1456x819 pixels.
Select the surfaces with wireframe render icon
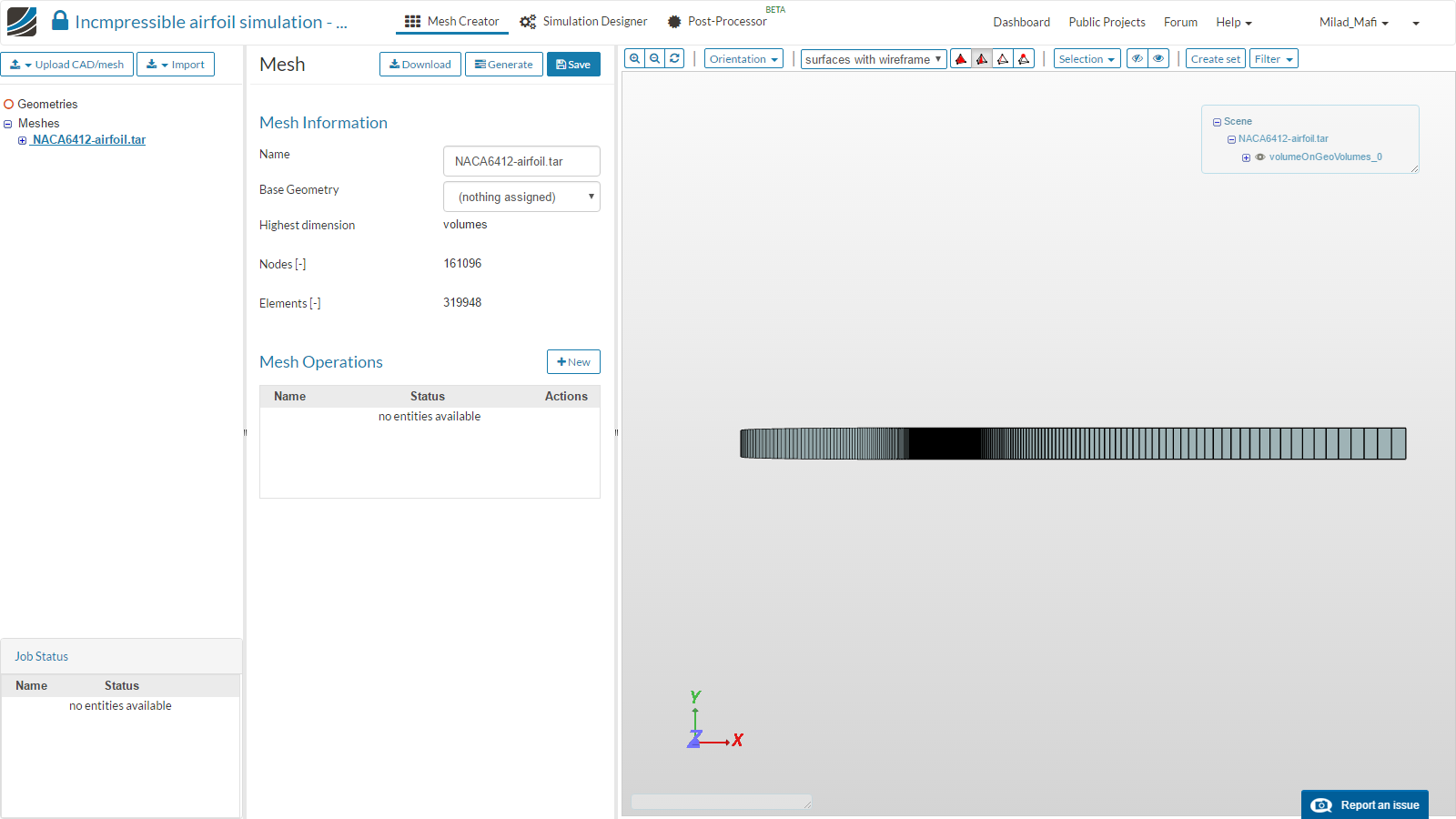(x=982, y=59)
